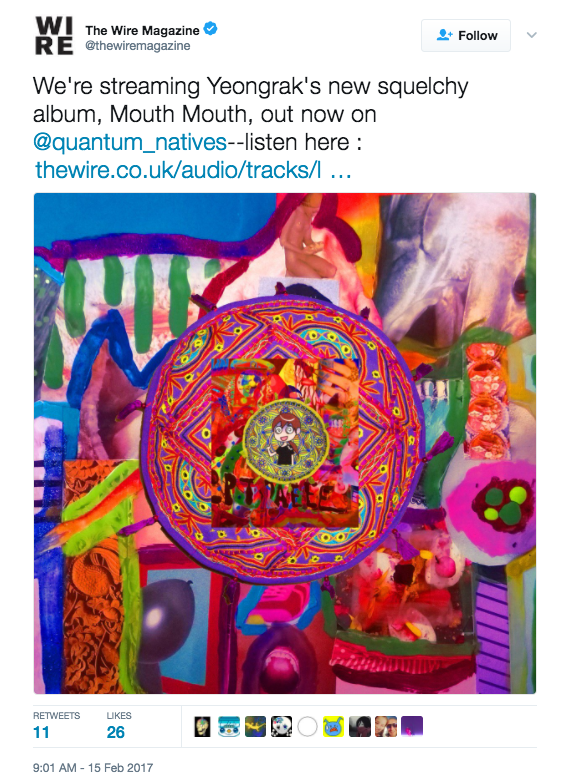Image resolution: width=571 pixels, height=775 pixels.
Task: Follow The Wire Magazine account
Action: point(466,36)
